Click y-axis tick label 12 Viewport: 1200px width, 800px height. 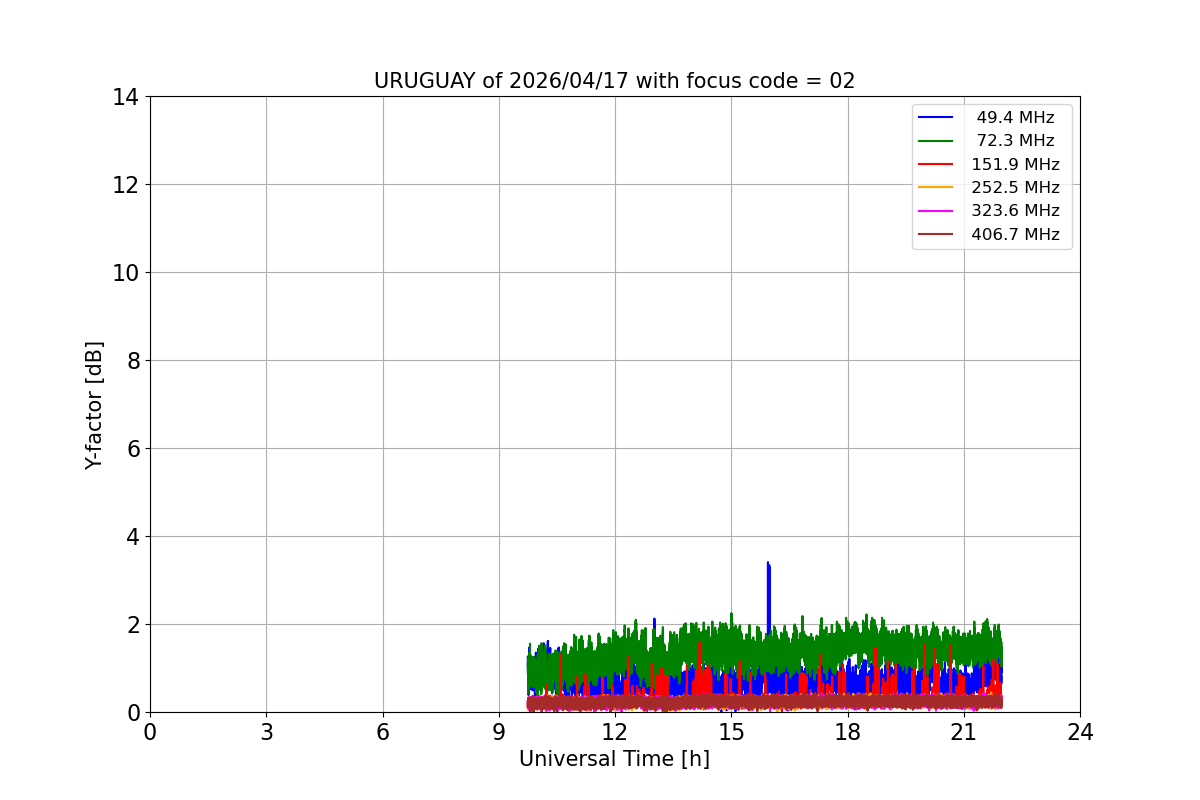[x=125, y=185]
